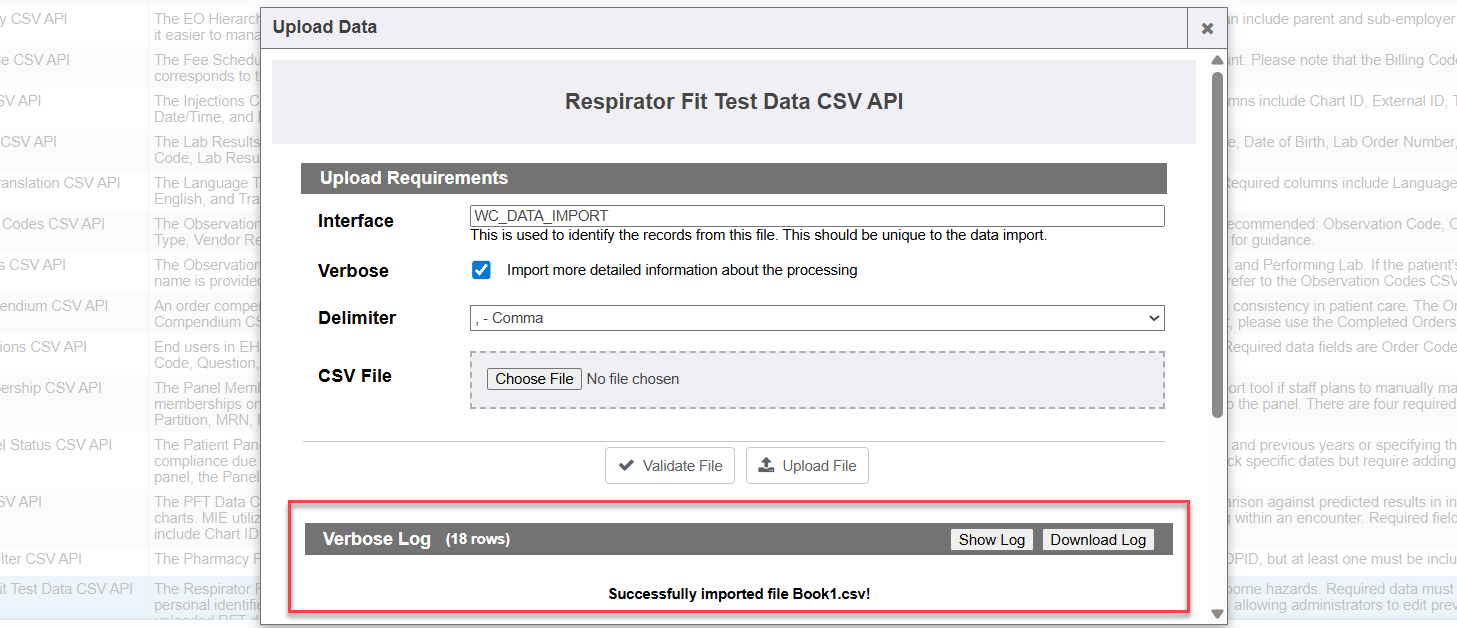Select the Order Compendium CSV API row
1457x628 pixels.
coord(54,306)
